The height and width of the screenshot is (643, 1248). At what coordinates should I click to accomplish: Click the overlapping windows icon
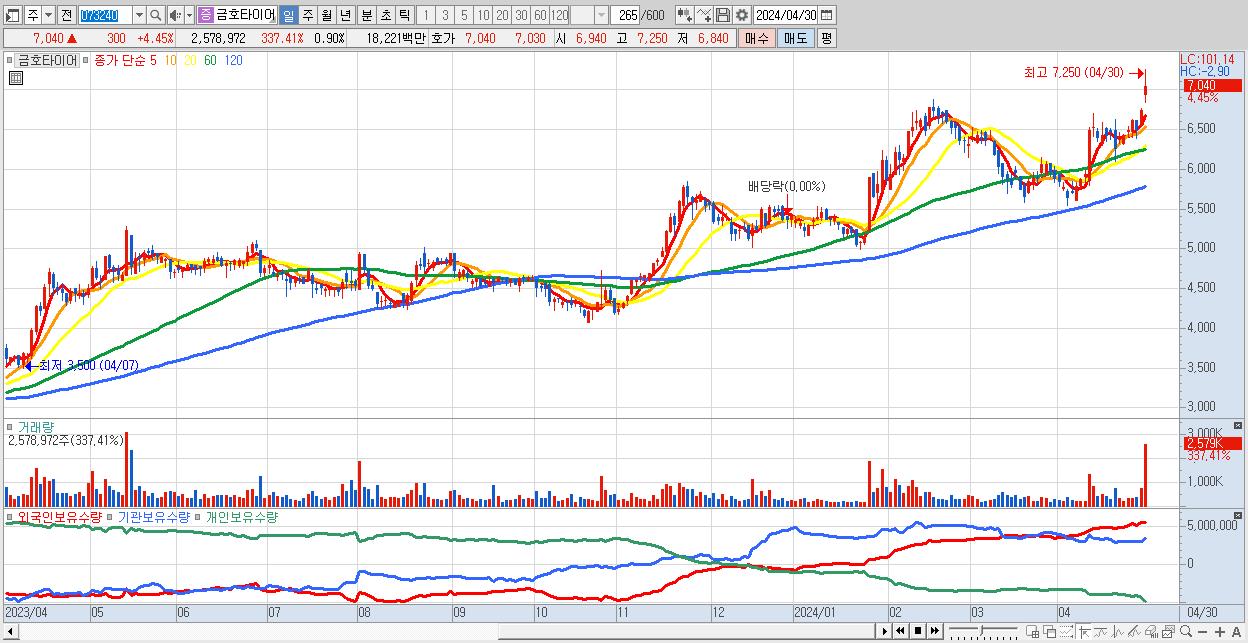pos(1050,631)
